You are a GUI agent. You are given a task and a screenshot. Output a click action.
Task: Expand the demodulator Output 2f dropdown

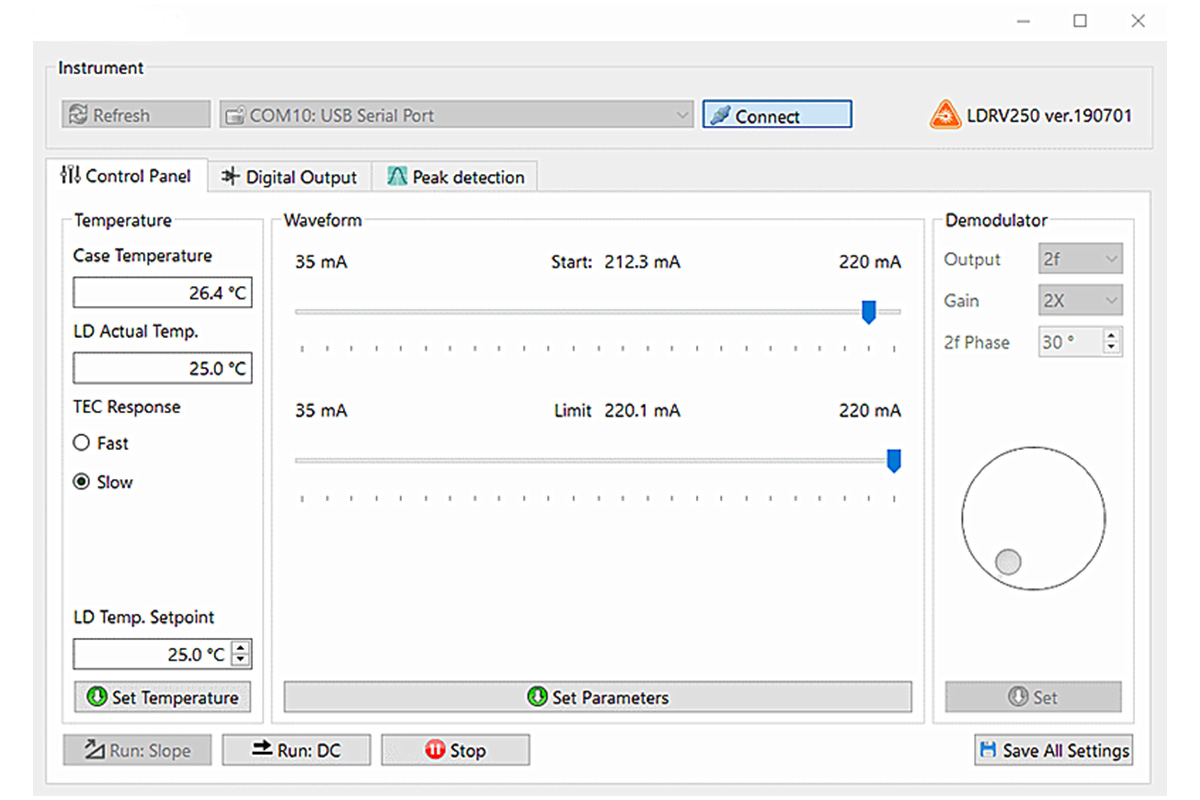pyautogui.click(x=1081, y=259)
